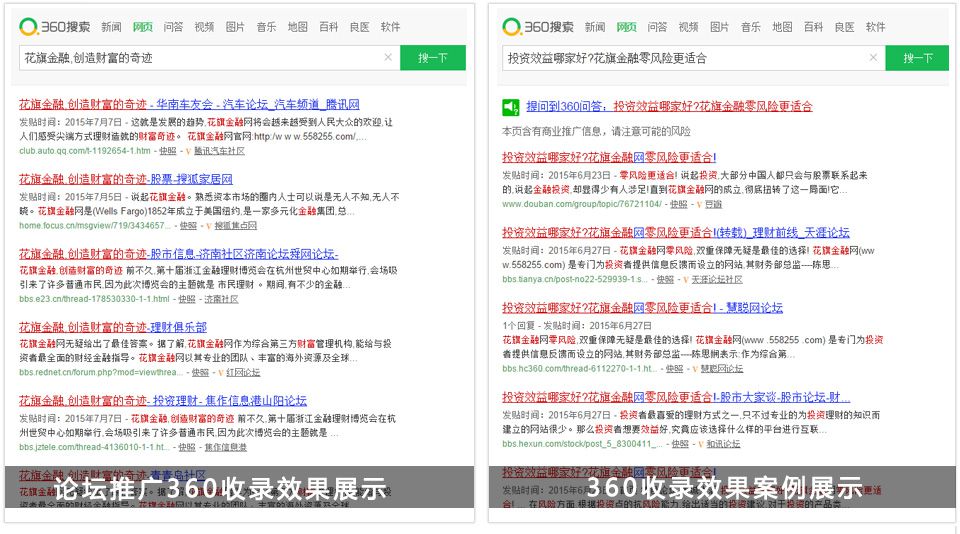
Task: Open result 投资效益哪家好?花旗金融网零风险更适合! from douban
Action: point(609,157)
